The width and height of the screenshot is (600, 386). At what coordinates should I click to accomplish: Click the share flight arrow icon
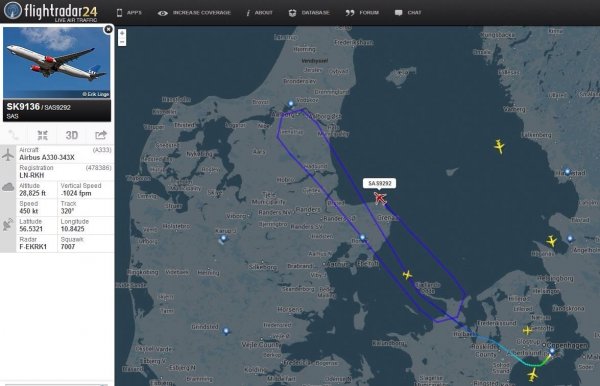pyautogui.click(x=101, y=135)
